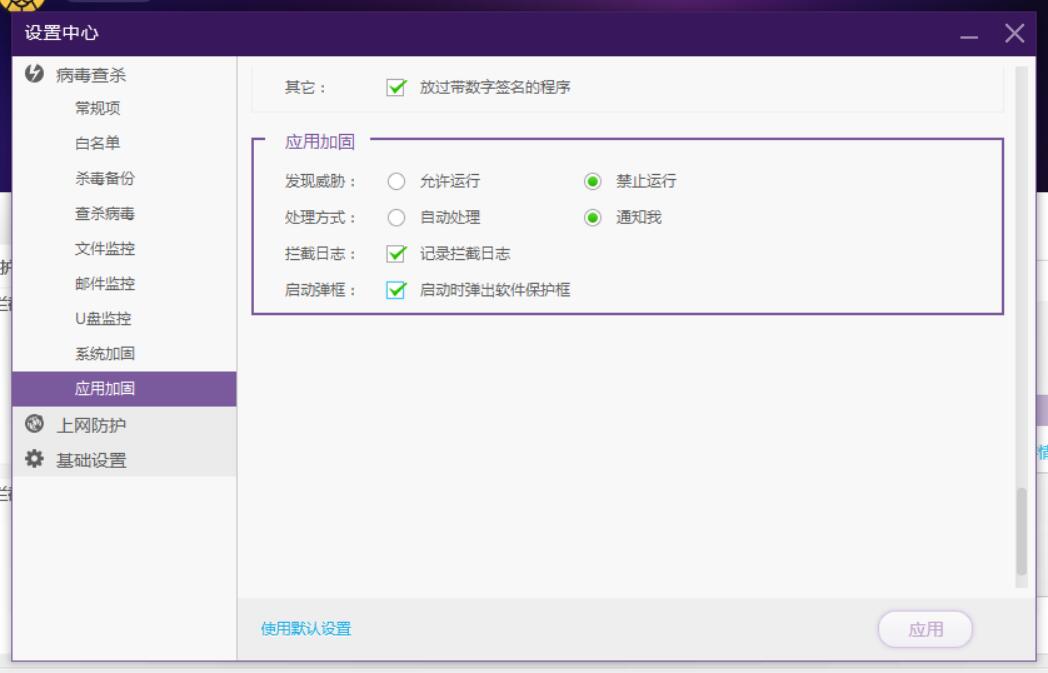Expand the 基础设置 section
Image resolution: width=1048 pixels, height=673 pixels.
(90, 460)
